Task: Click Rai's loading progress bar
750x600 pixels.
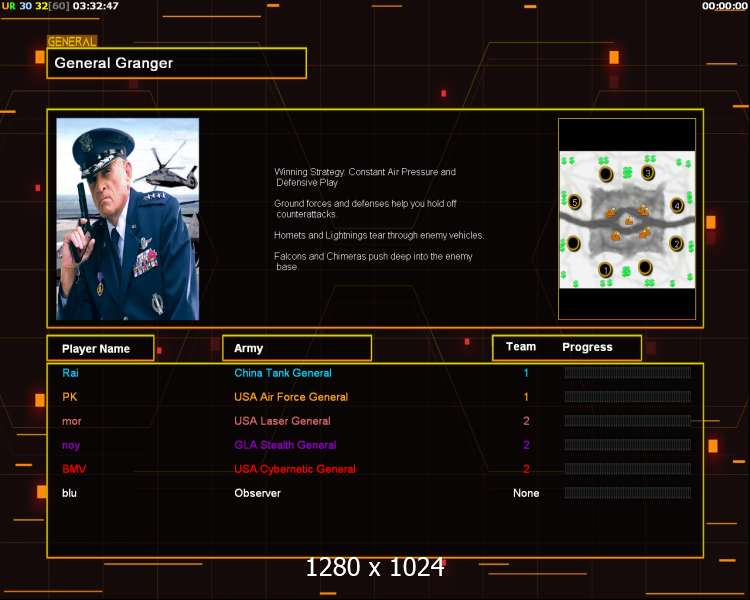Action: [x=628, y=373]
